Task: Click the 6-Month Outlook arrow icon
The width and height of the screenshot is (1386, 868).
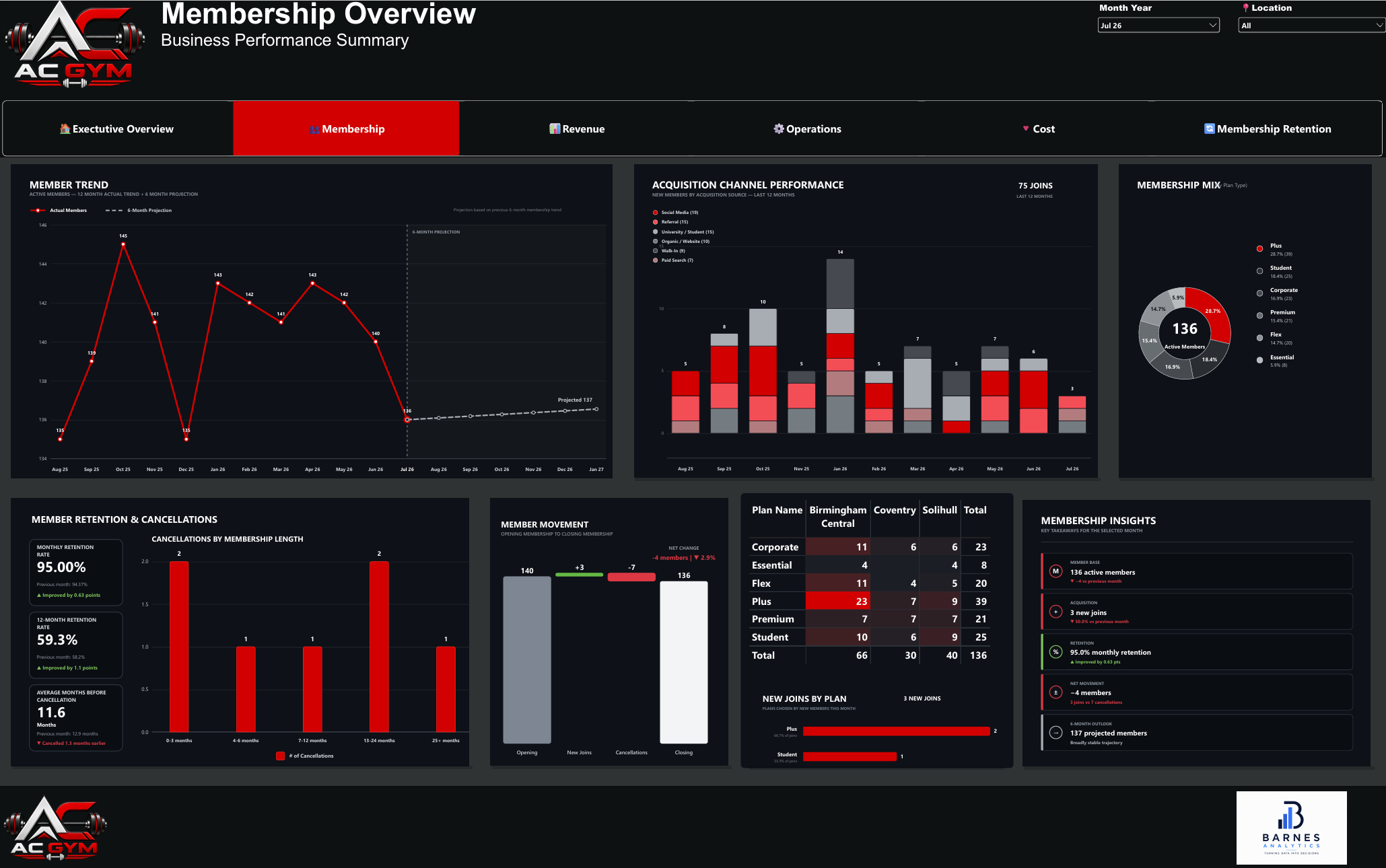Action: [x=1055, y=732]
